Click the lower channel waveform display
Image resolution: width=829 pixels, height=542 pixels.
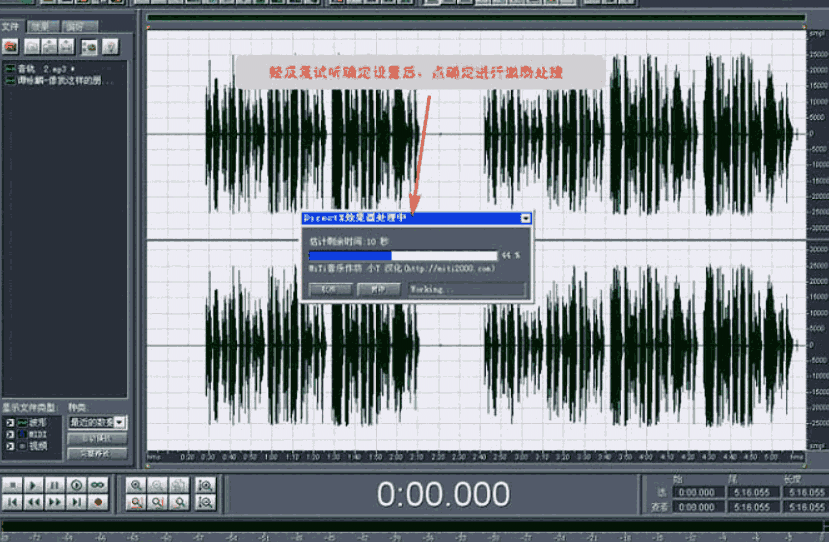[x=476, y=346]
